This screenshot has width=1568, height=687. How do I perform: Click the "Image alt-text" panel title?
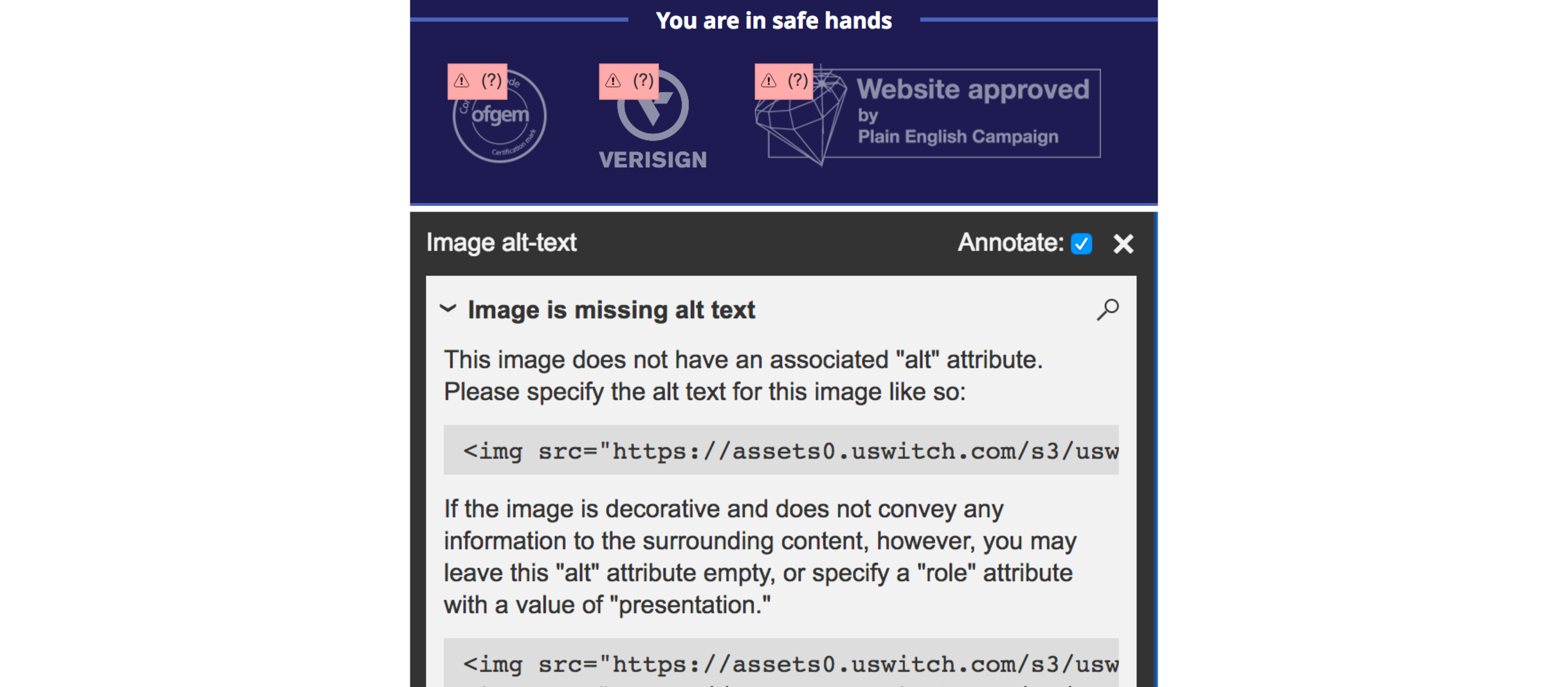tap(501, 243)
